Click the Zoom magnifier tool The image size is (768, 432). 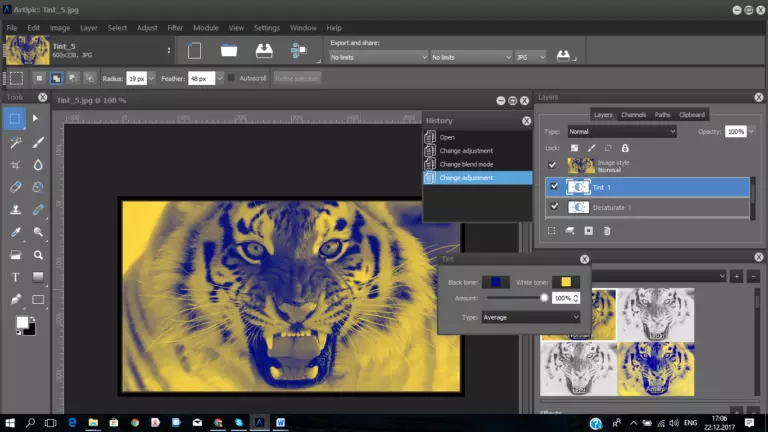38,255
